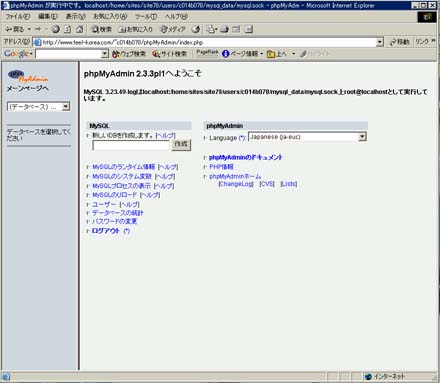Image resolution: width=440 pixels, height=383 pixels.
Task: Open the change password (パスワードの変更) link
Action: [x=114, y=221]
